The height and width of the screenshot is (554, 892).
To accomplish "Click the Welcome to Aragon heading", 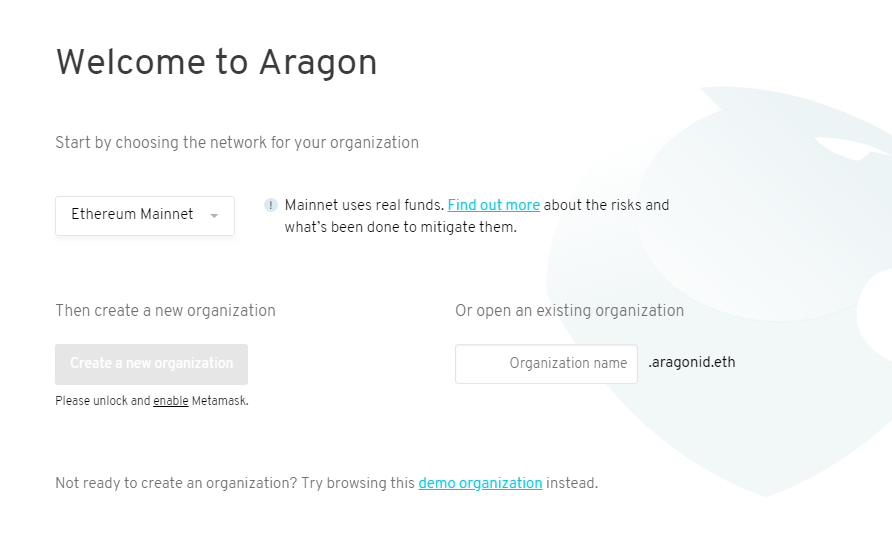I will (216, 62).
